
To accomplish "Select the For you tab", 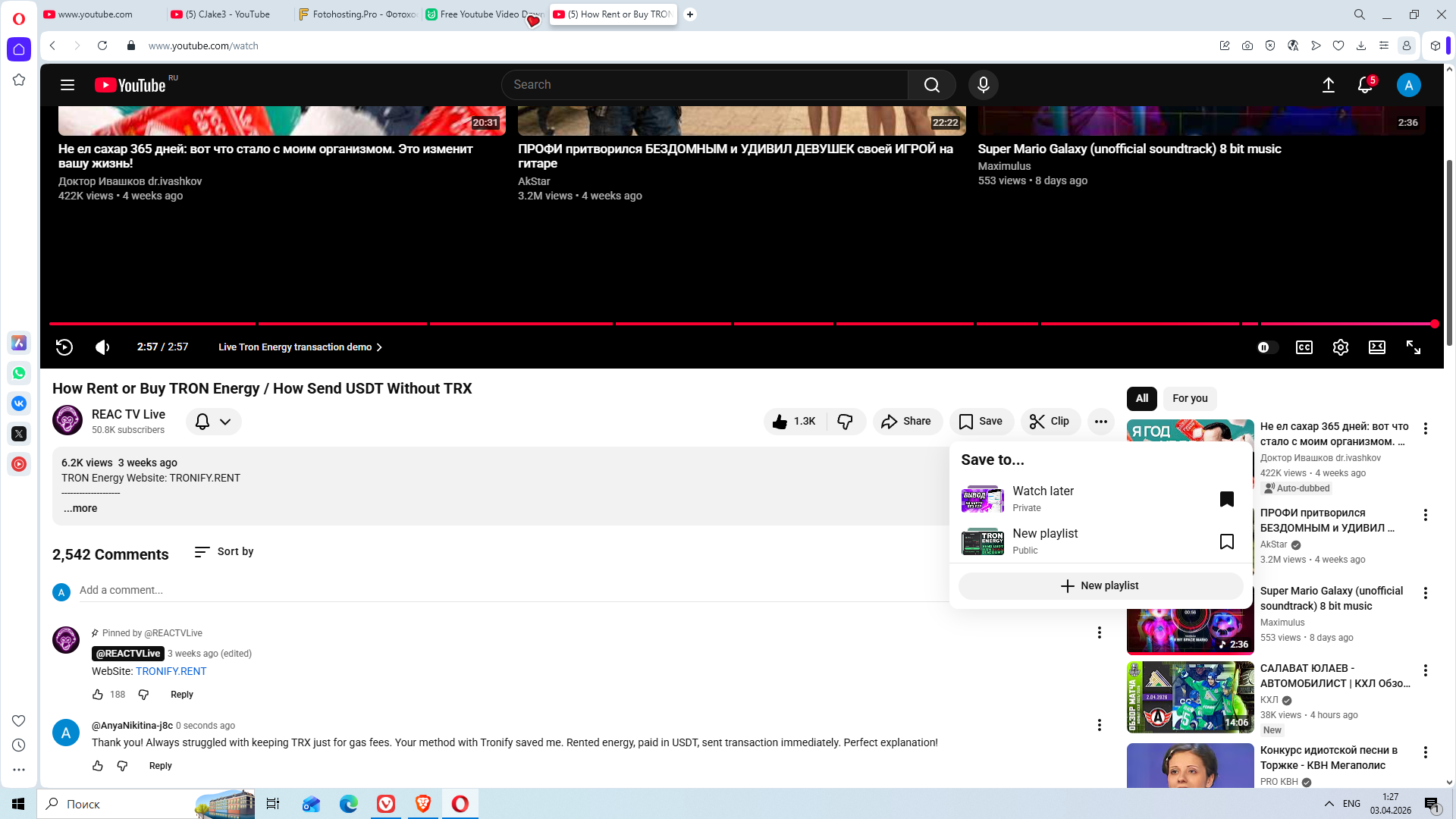I will (x=1189, y=399).
